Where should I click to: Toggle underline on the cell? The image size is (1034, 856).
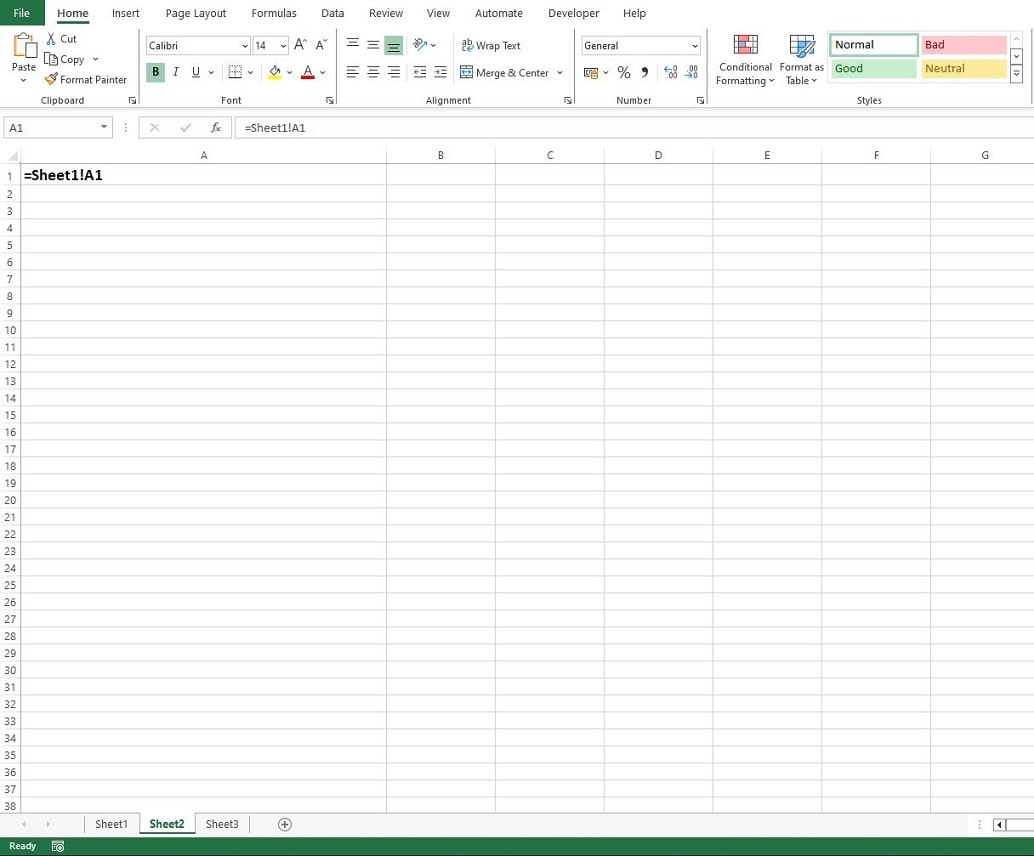[194, 71]
